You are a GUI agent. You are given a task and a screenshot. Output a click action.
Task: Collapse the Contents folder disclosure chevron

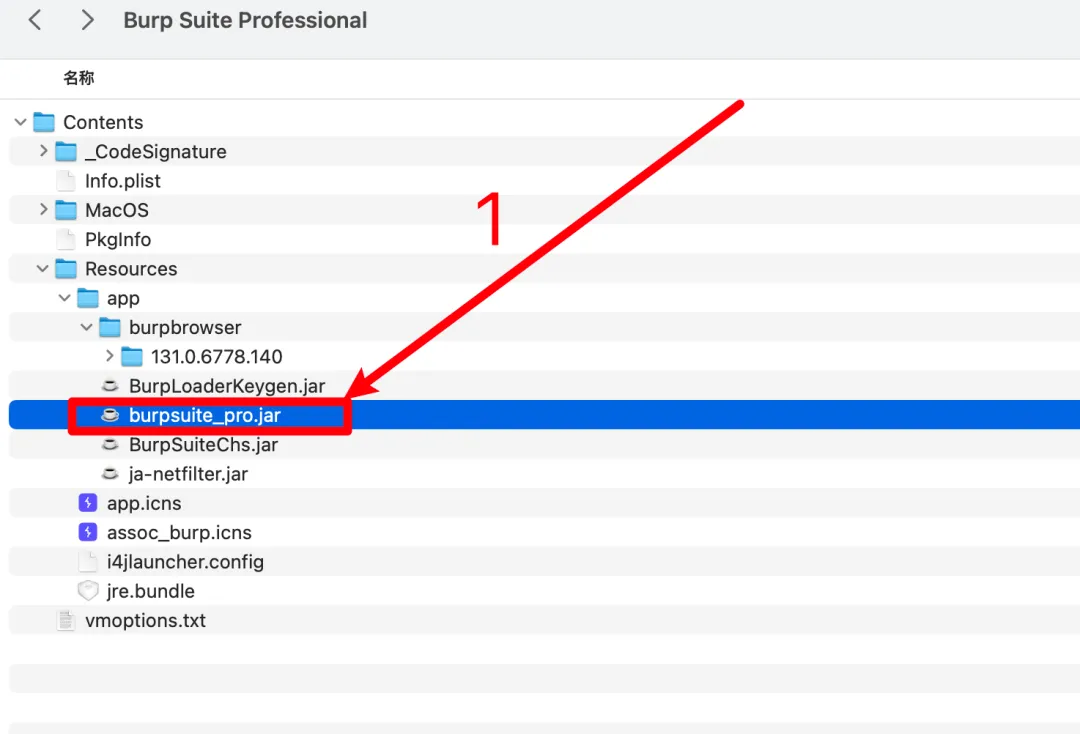(21, 123)
